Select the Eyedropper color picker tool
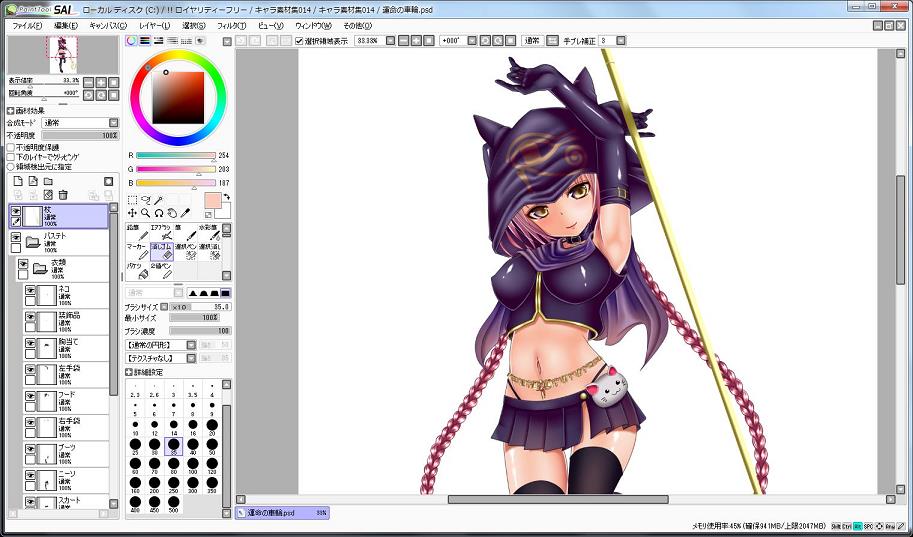 click(x=184, y=213)
